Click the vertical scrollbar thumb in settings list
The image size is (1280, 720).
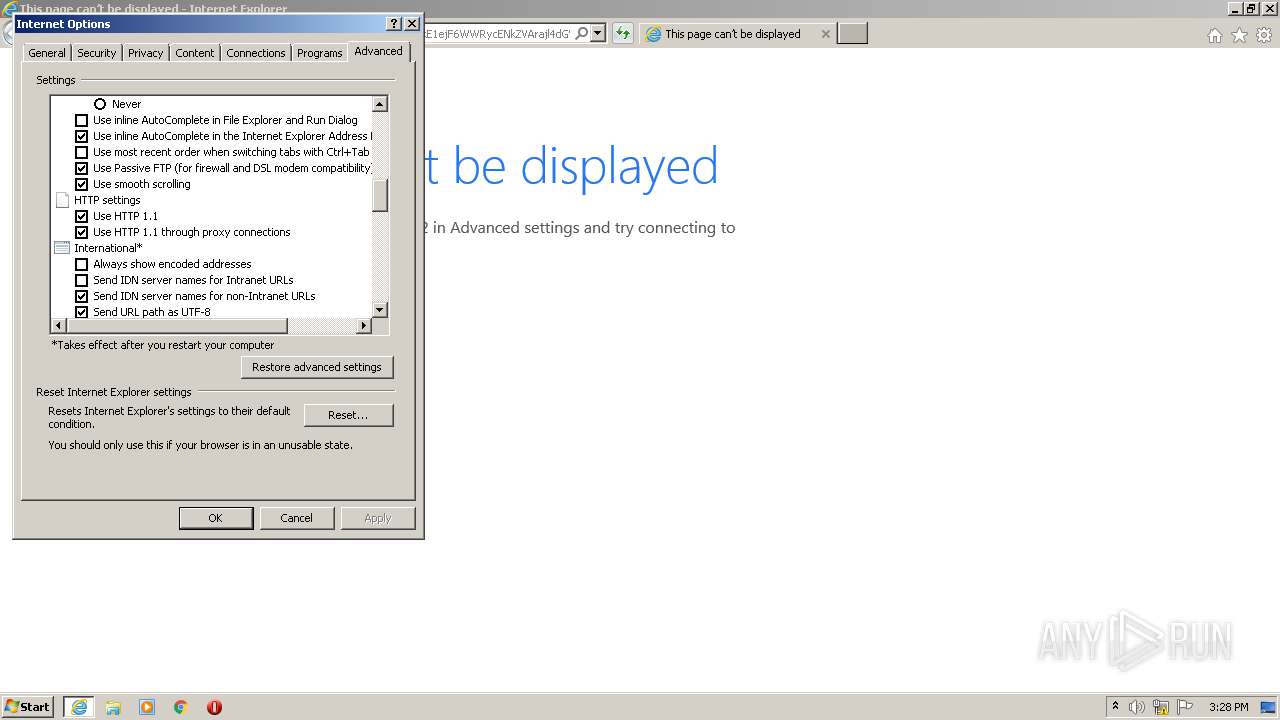click(380, 196)
